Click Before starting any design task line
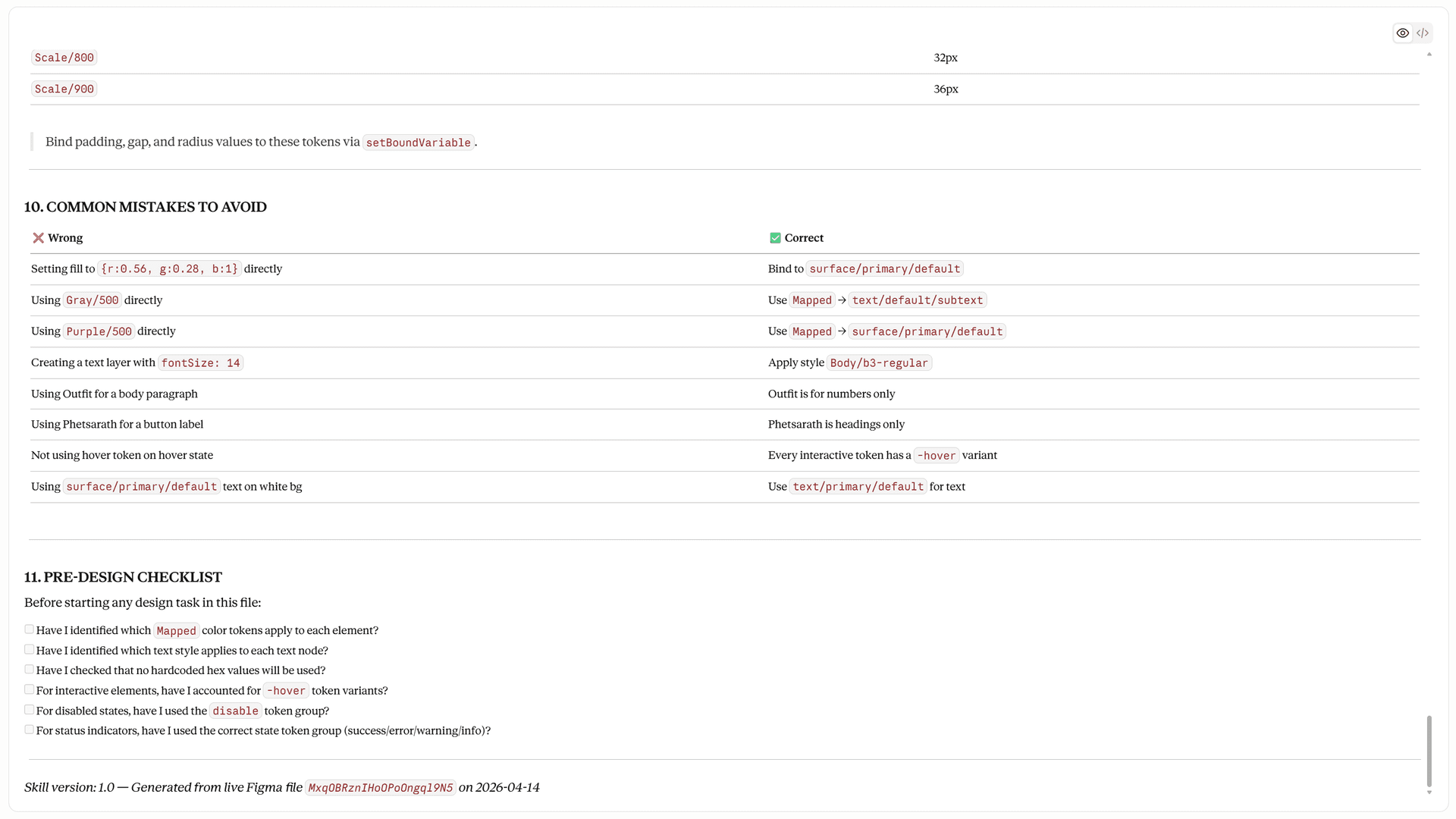This screenshot has width=1456, height=819. pos(143,603)
